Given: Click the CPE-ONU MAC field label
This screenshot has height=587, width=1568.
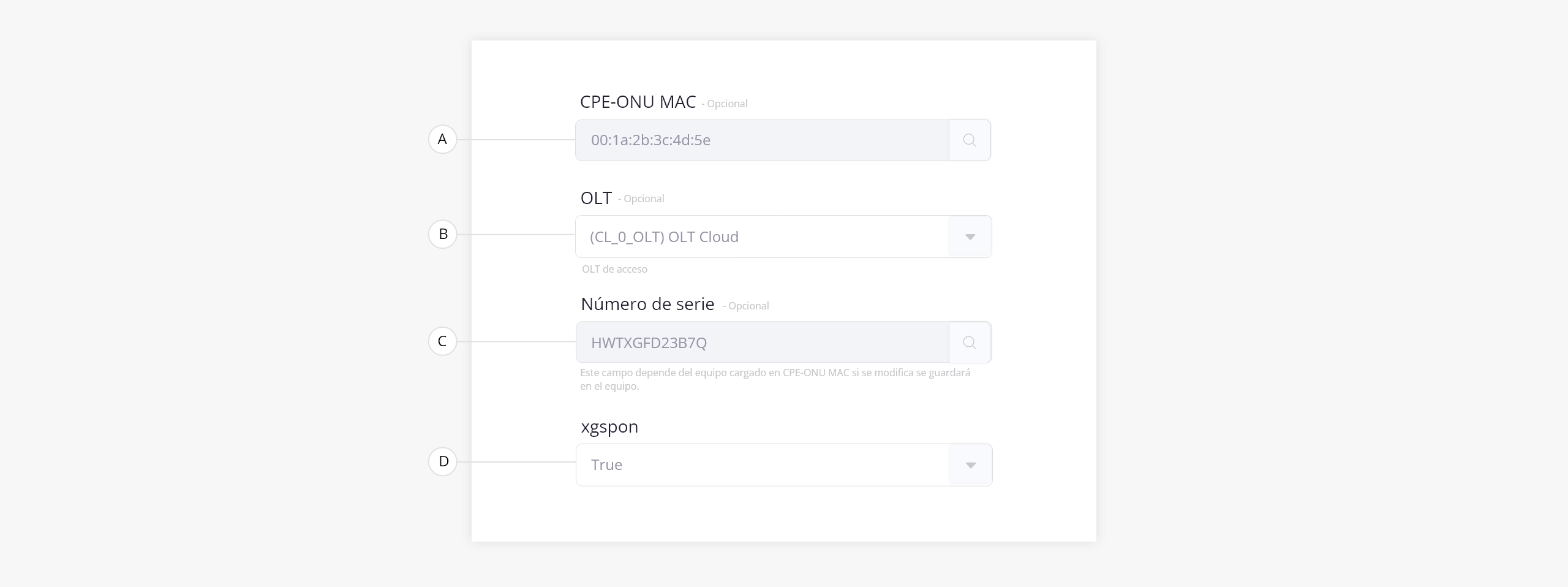Looking at the screenshot, I should point(638,102).
